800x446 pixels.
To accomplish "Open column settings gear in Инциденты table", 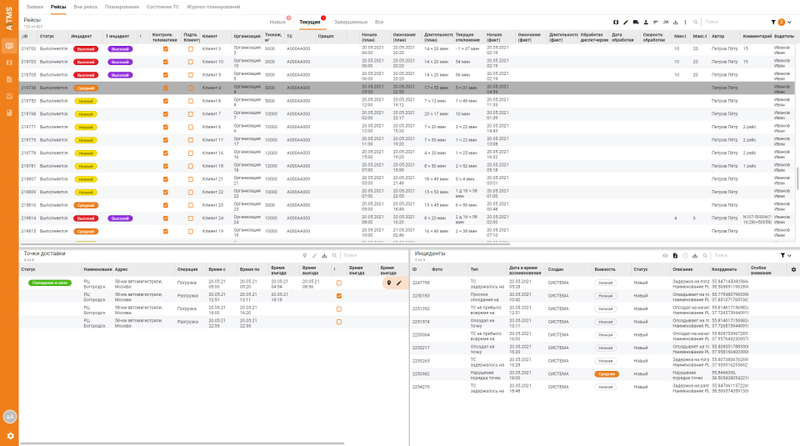I will (x=793, y=269).
